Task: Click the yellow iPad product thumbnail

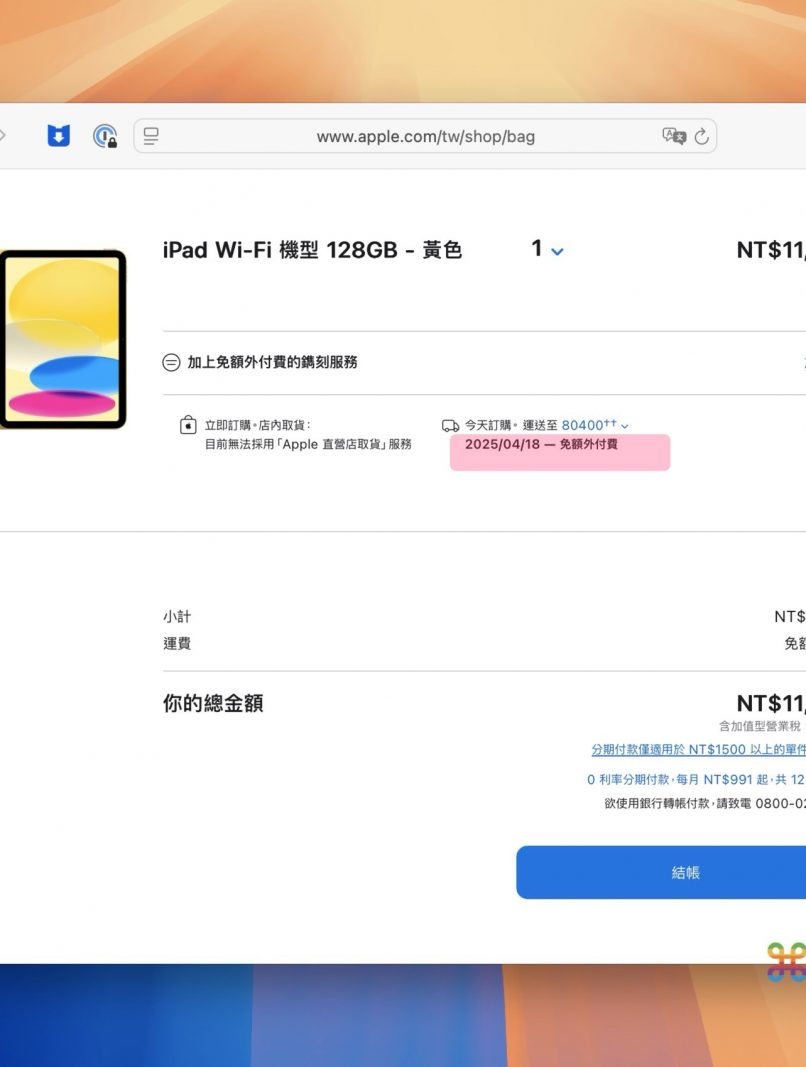Action: [63, 340]
